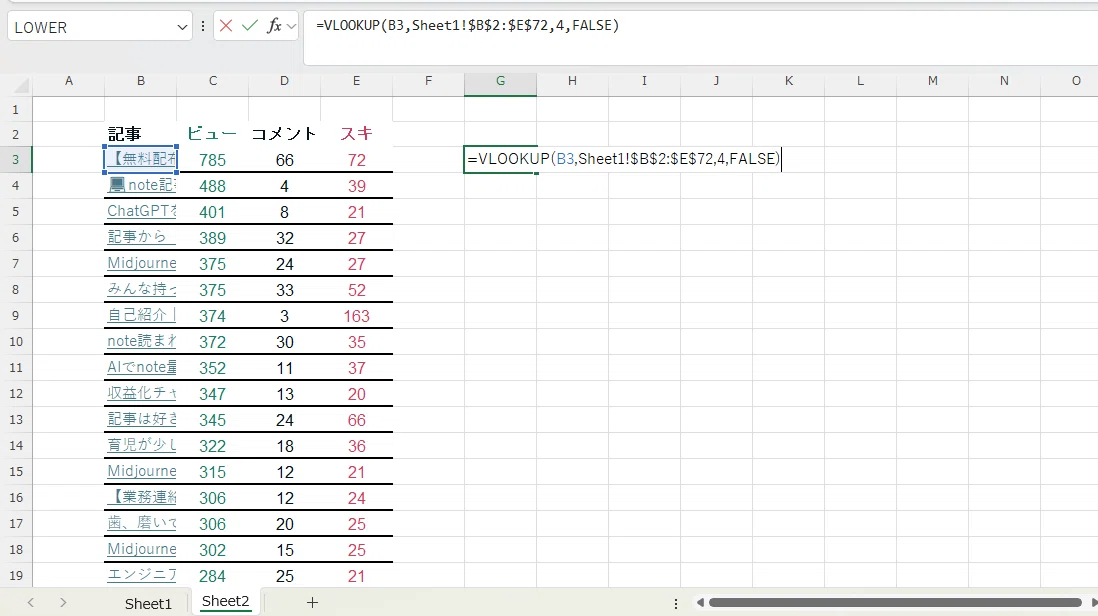Click the view count 785
The height and width of the screenshot is (616, 1098).
click(212, 160)
